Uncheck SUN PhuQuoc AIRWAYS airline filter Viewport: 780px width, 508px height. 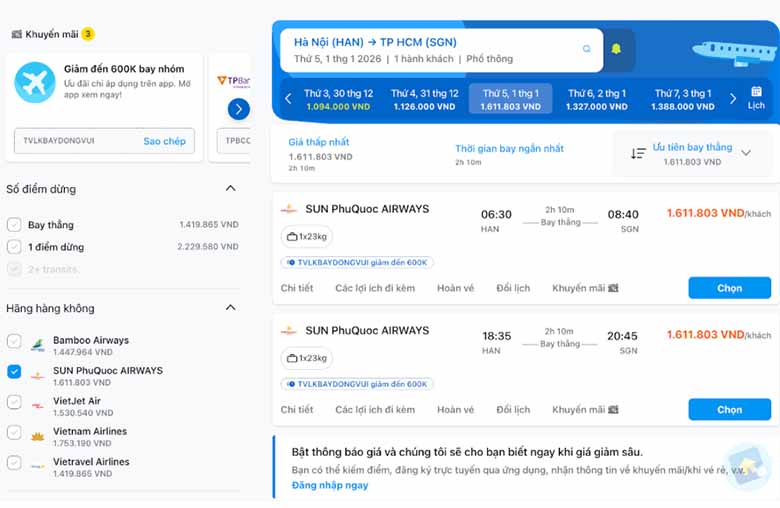14,372
